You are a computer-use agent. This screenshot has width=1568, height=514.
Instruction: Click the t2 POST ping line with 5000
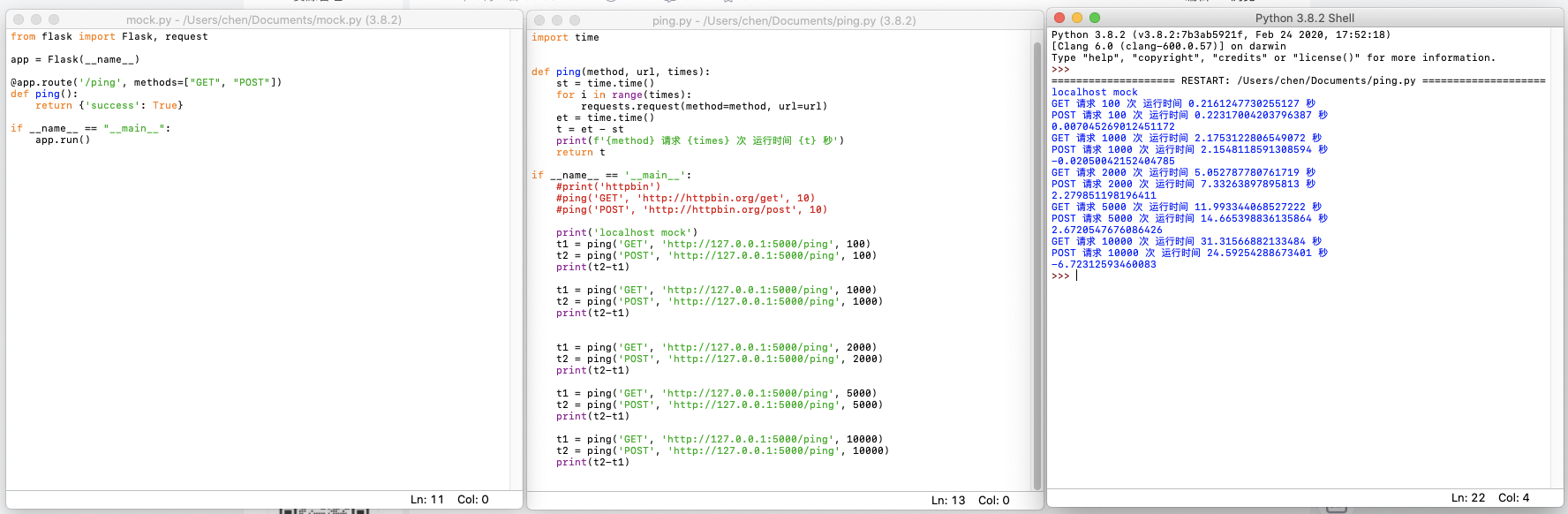click(x=720, y=405)
